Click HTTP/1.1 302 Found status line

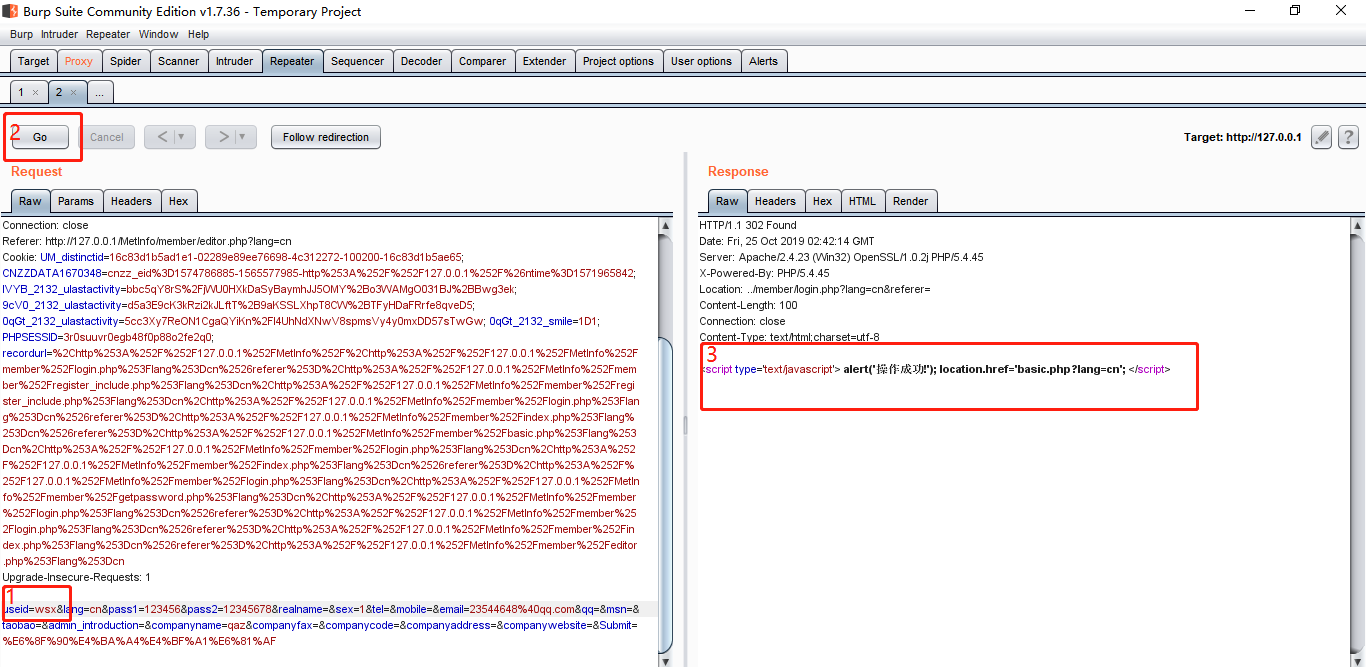tap(748, 225)
